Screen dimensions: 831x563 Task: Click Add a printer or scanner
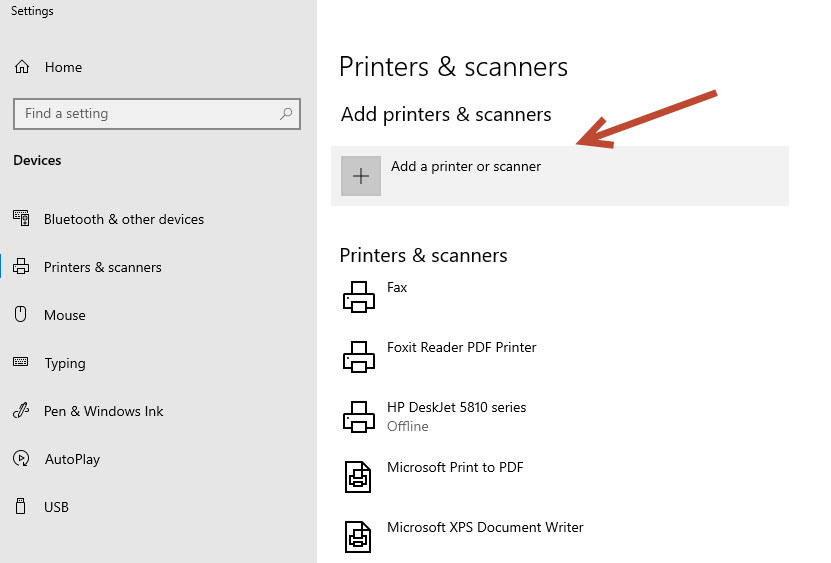point(560,176)
